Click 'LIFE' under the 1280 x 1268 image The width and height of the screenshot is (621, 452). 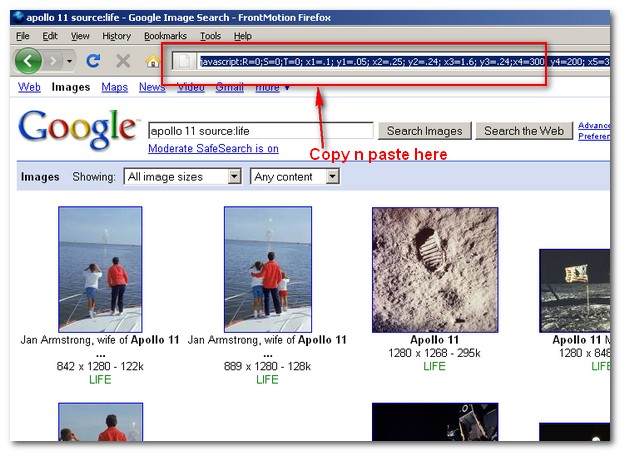pyautogui.click(x=434, y=366)
